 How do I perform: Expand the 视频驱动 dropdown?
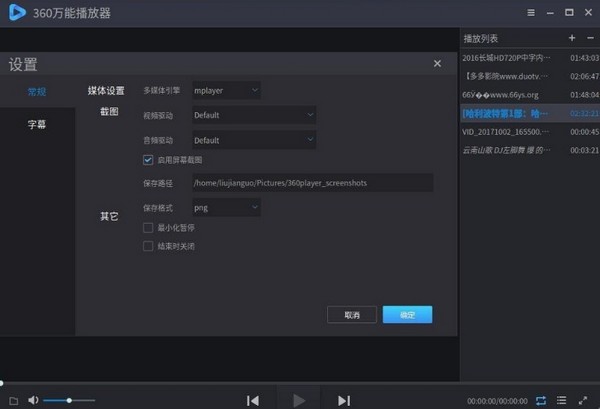[x=254, y=115]
